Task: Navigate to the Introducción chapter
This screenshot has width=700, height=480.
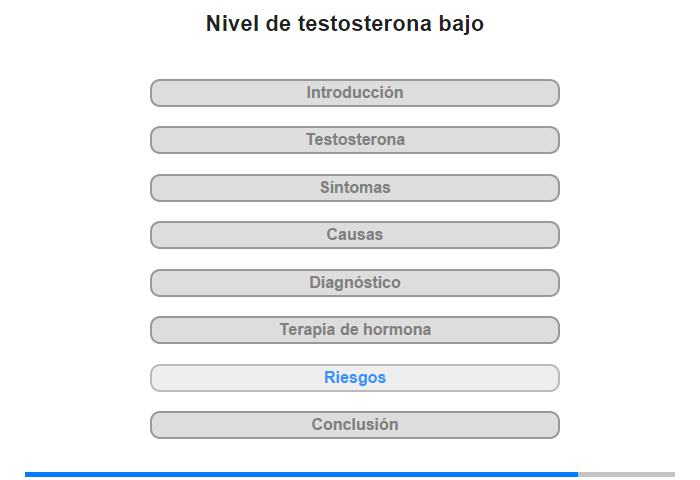Action: [x=355, y=93]
